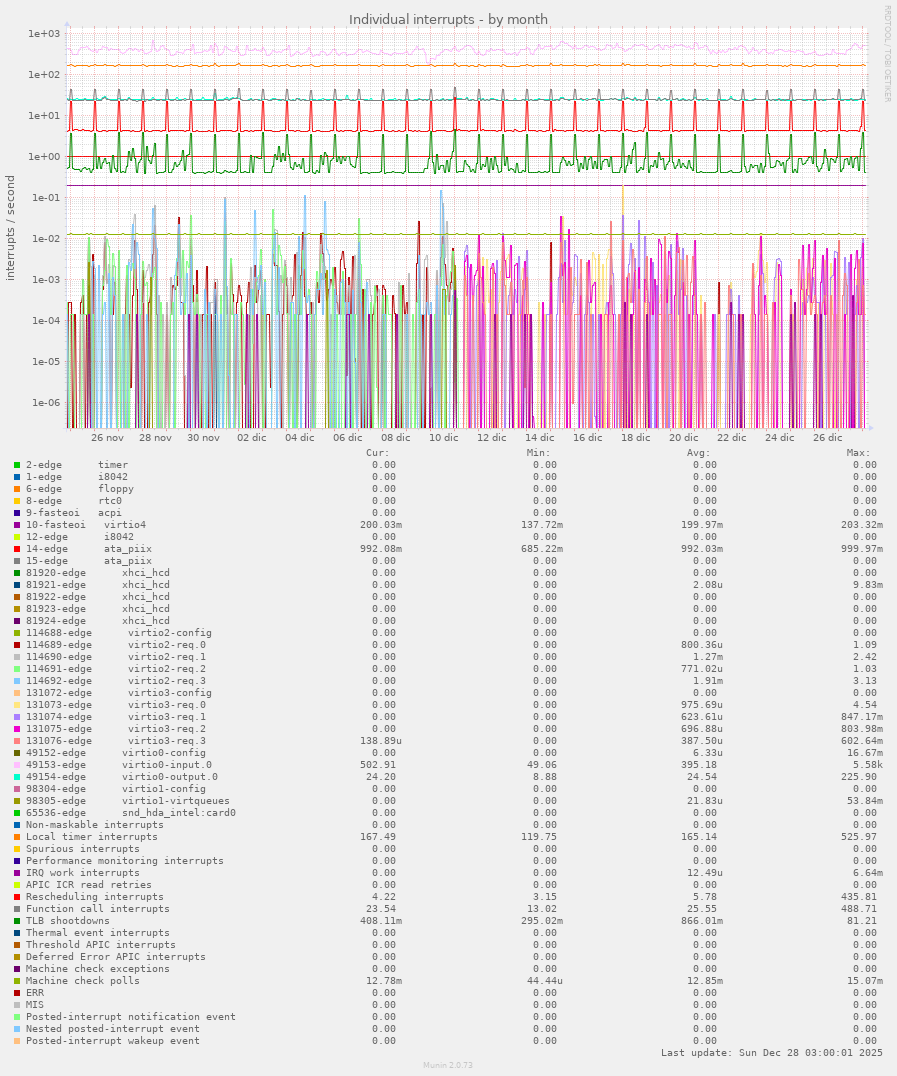Image resolution: width=897 pixels, height=1076 pixels.
Task: Click the Last update timestamp text
Action: [x=771, y=1053]
